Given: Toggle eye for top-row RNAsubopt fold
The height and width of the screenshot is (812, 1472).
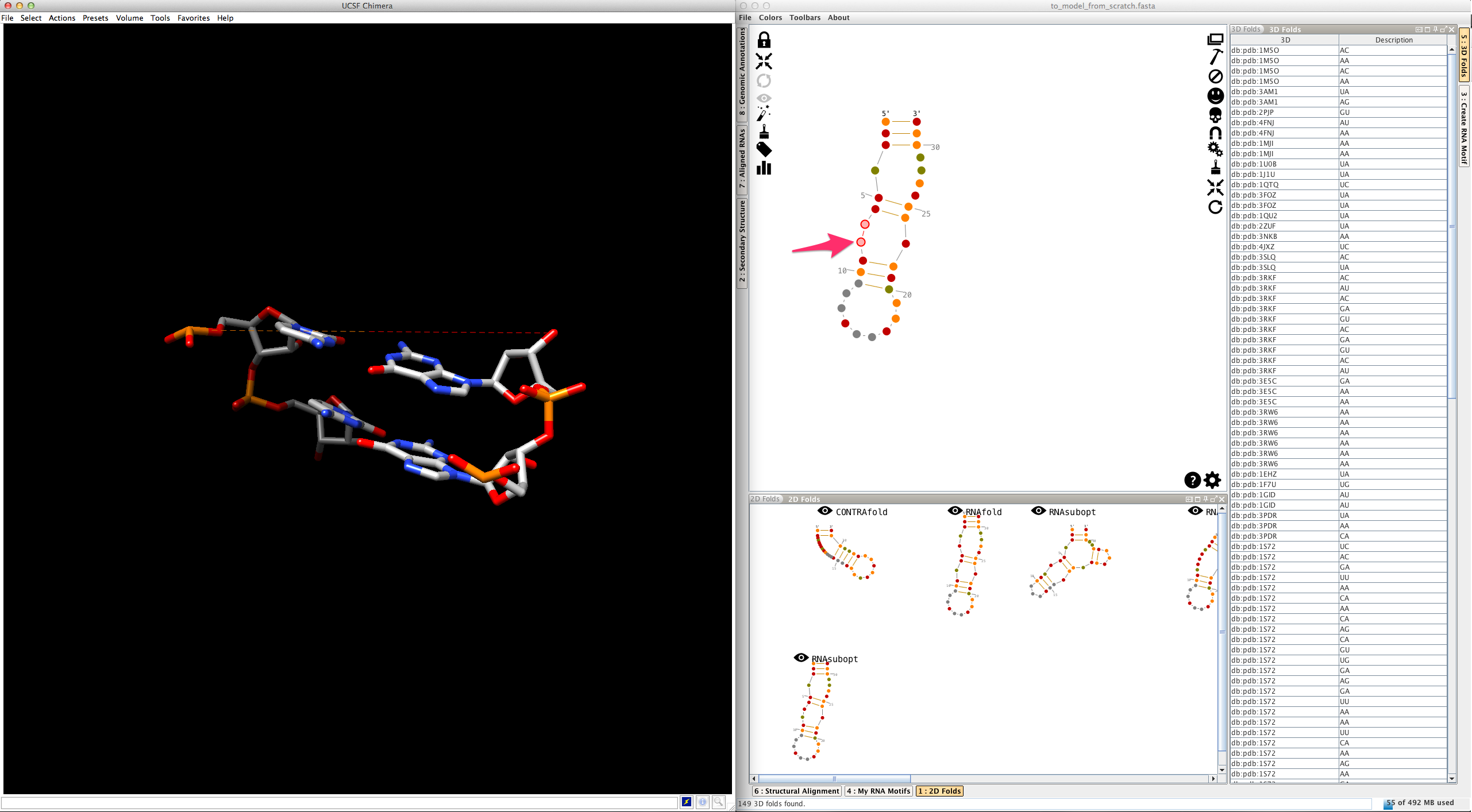Looking at the screenshot, I should (1038, 511).
